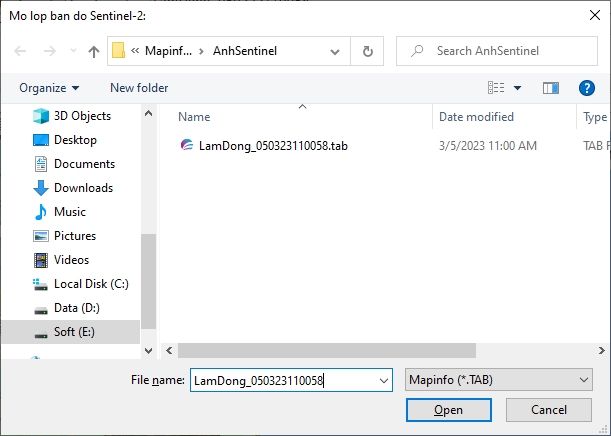Open the view options dropdown arrow
This screenshot has width=611, height=436.
coord(517,88)
